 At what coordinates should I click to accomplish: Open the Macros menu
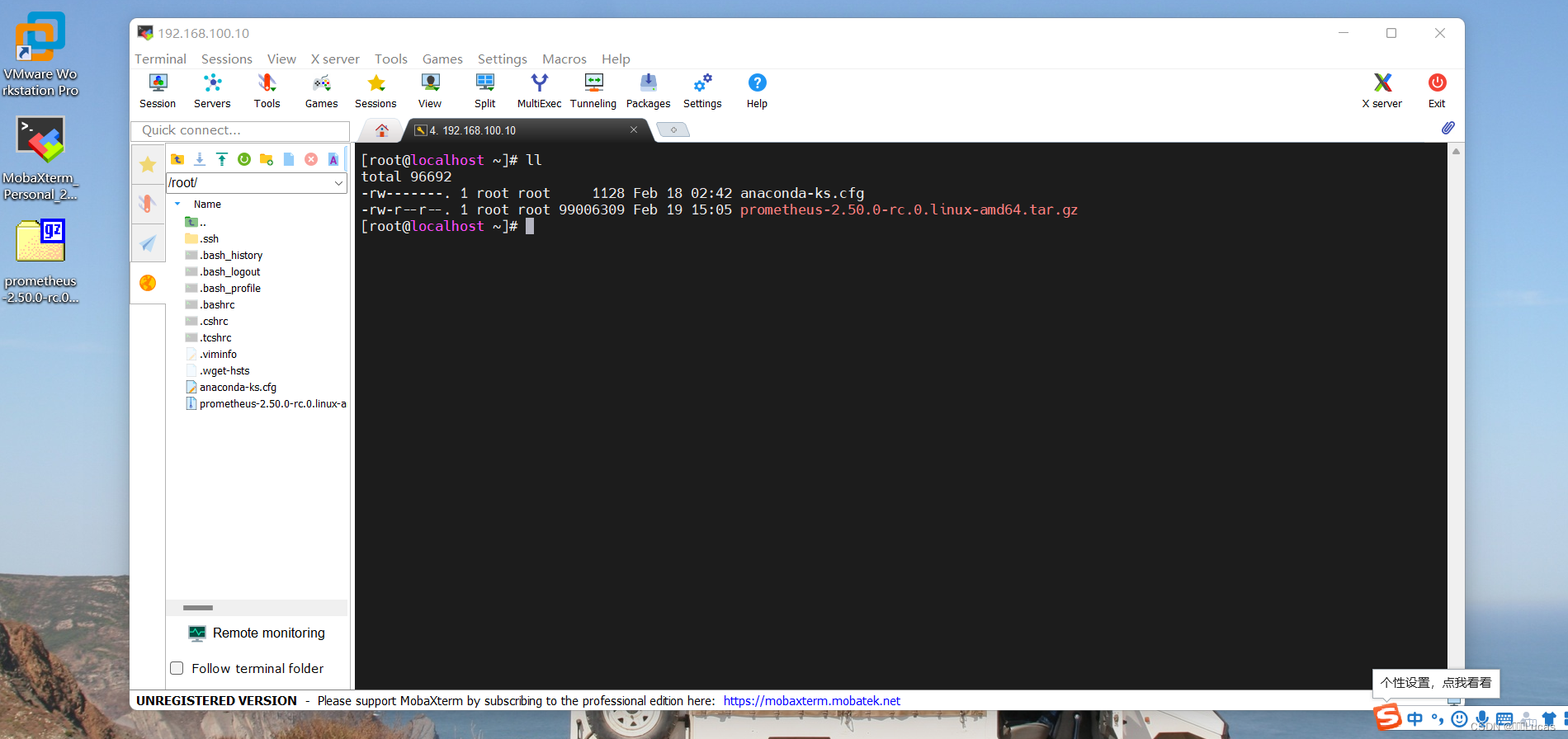pos(564,59)
